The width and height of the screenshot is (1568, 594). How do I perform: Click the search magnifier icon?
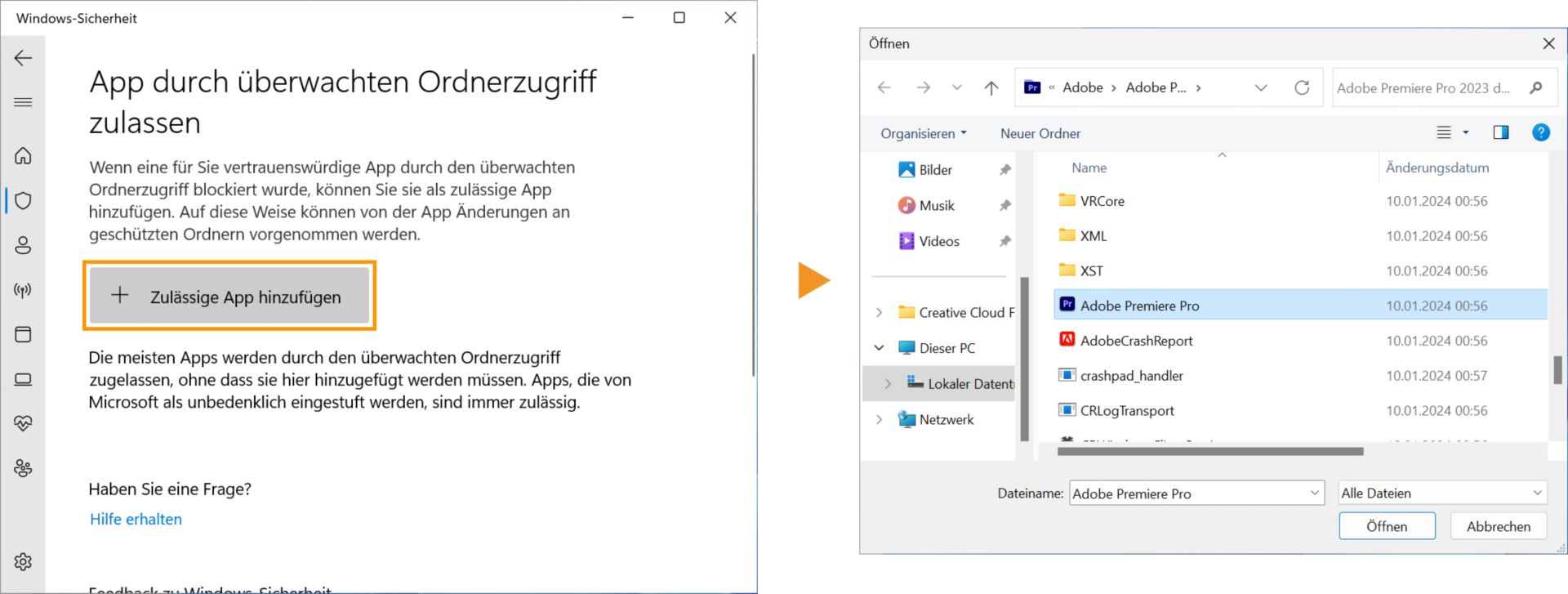click(x=1536, y=87)
